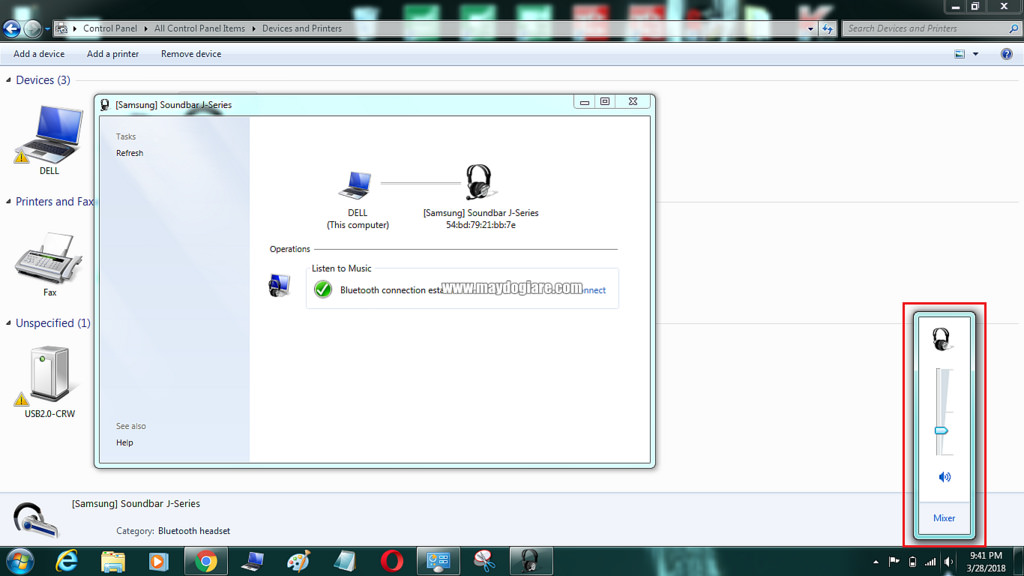Image resolution: width=1024 pixels, height=576 pixels.
Task: Refresh the Devices and Printers address bar
Action: [827, 29]
